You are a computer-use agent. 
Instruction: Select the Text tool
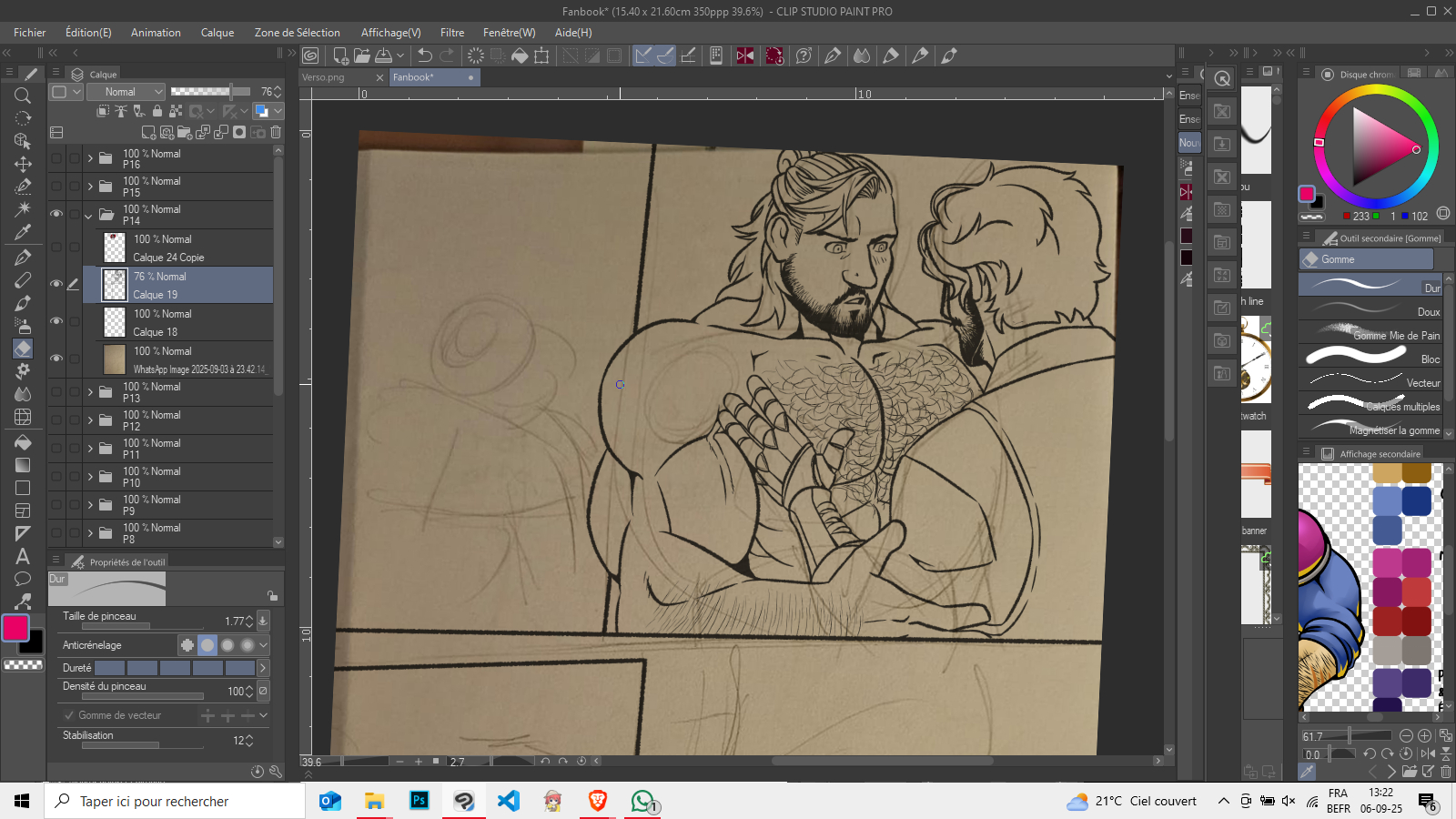[23, 556]
